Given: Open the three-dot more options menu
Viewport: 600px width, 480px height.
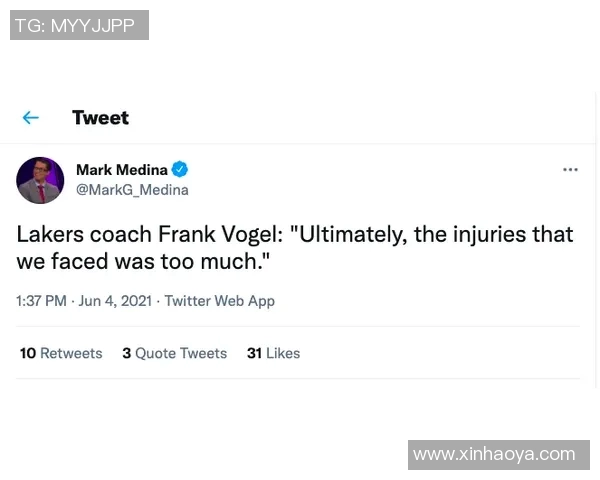Looking at the screenshot, I should click(570, 170).
